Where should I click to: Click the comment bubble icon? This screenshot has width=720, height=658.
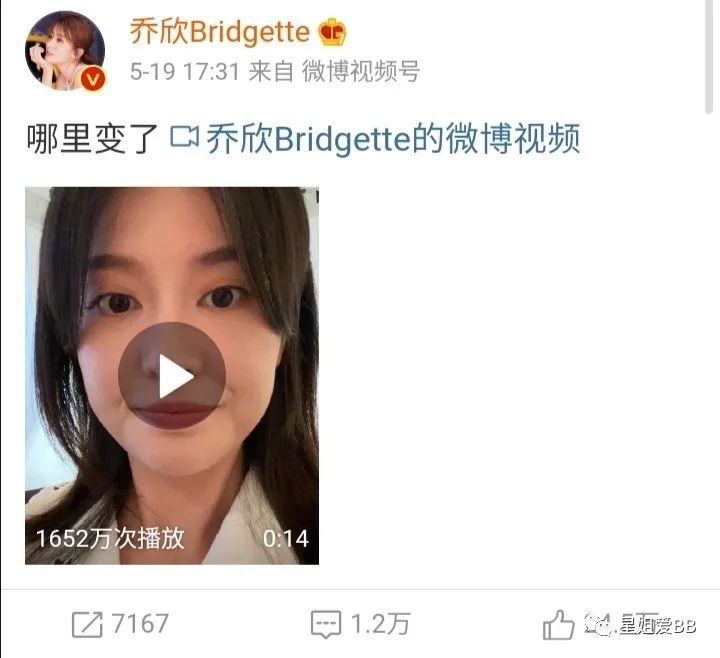(x=326, y=624)
